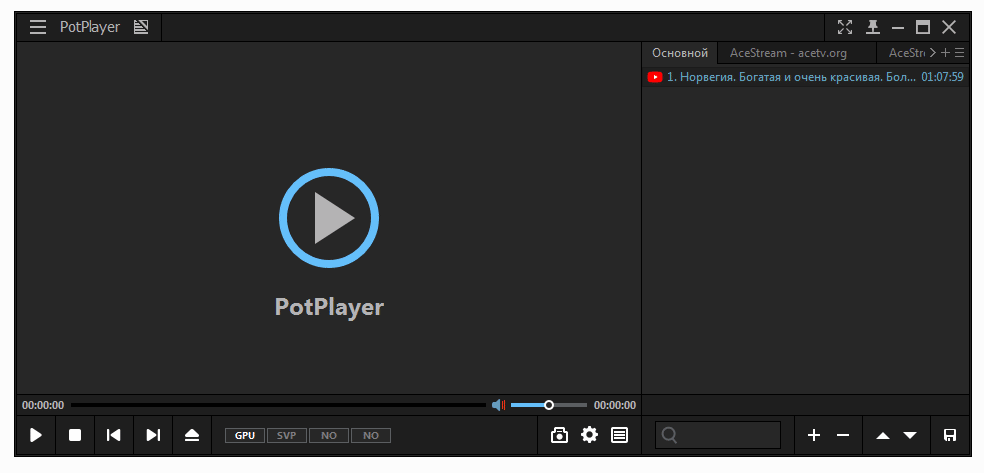Open preferences with the gear icon
Image resolution: width=984 pixels, height=473 pixels.
point(589,435)
